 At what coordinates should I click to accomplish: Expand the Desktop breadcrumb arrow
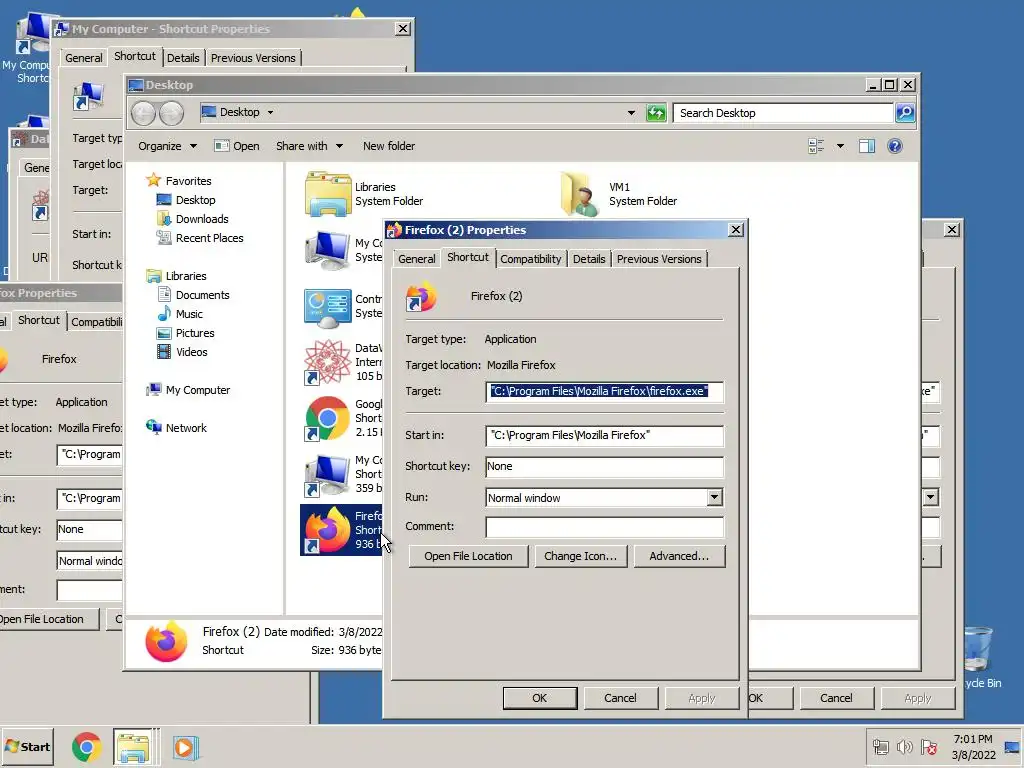pyautogui.click(x=270, y=112)
